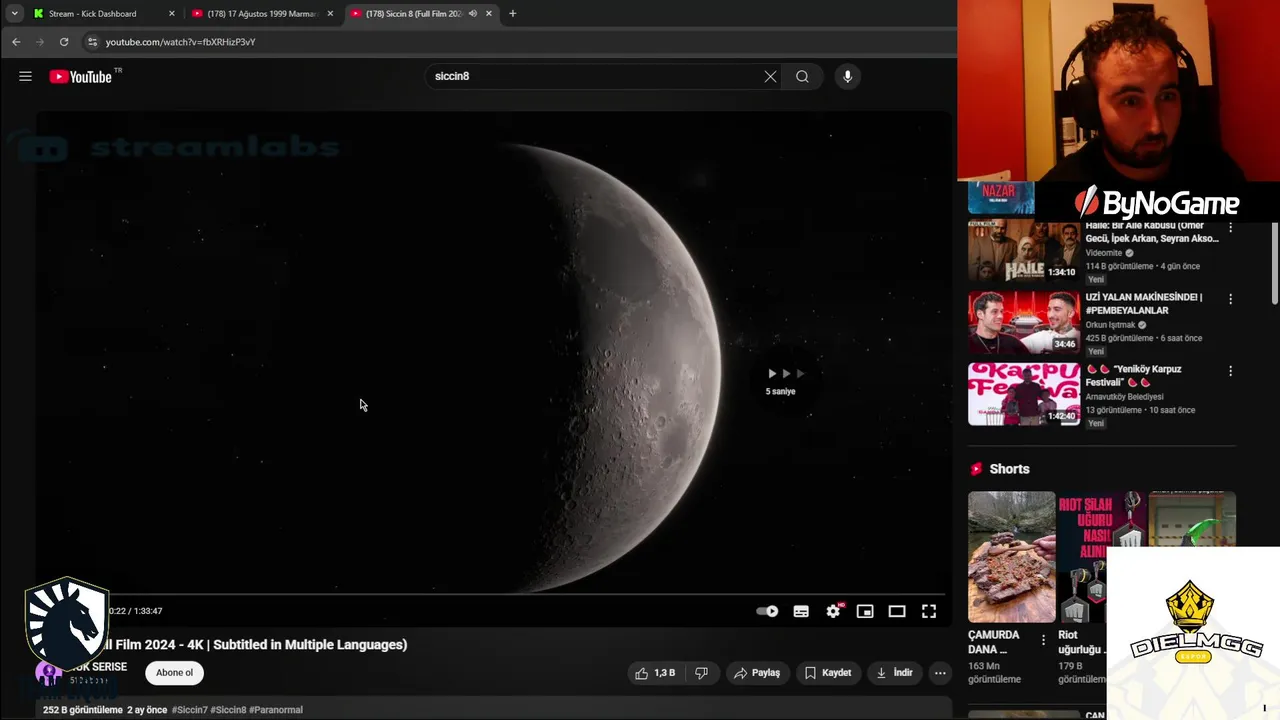The height and width of the screenshot is (720, 1280).
Task: Visit Arnavutköy Belediyesi channel
Action: click(1125, 397)
